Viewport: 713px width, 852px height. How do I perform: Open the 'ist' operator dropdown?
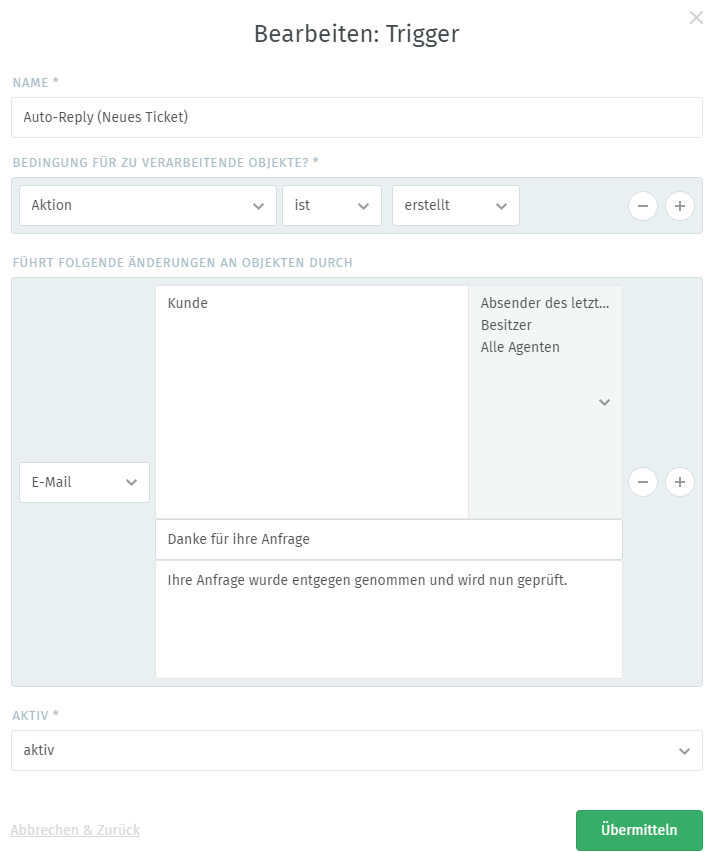pos(332,205)
